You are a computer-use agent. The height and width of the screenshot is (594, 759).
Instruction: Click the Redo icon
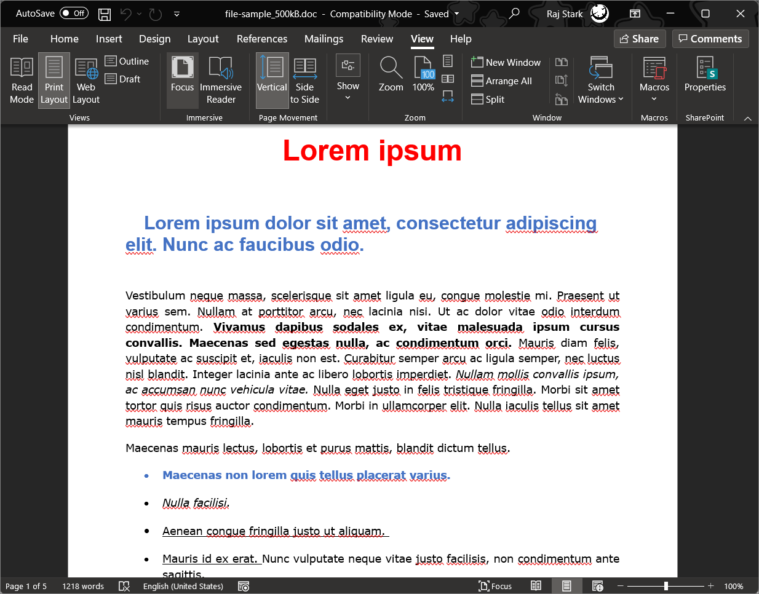(x=155, y=15)
